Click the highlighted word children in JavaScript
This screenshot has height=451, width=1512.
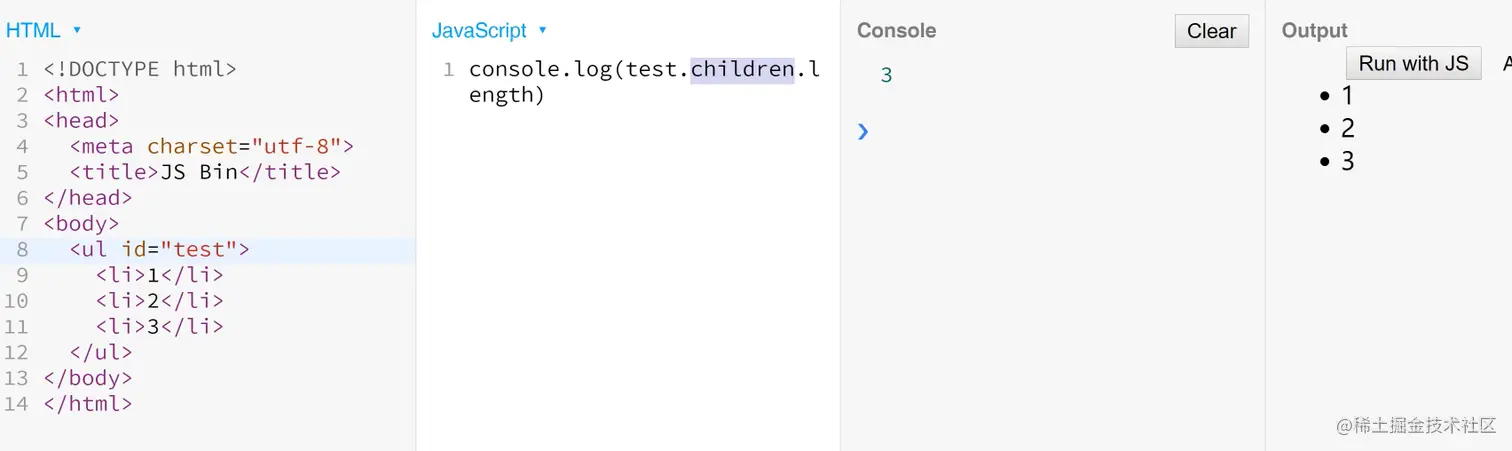point(742,70)
